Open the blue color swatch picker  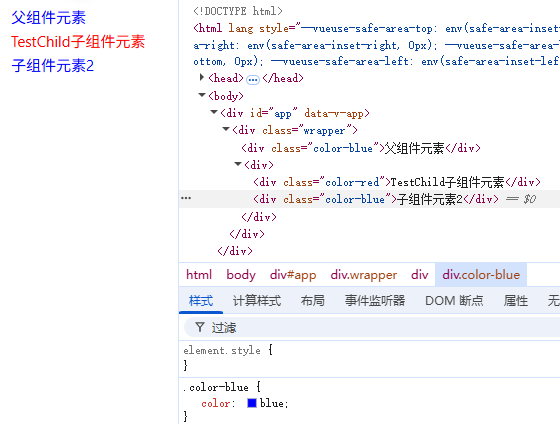point(252,403)
